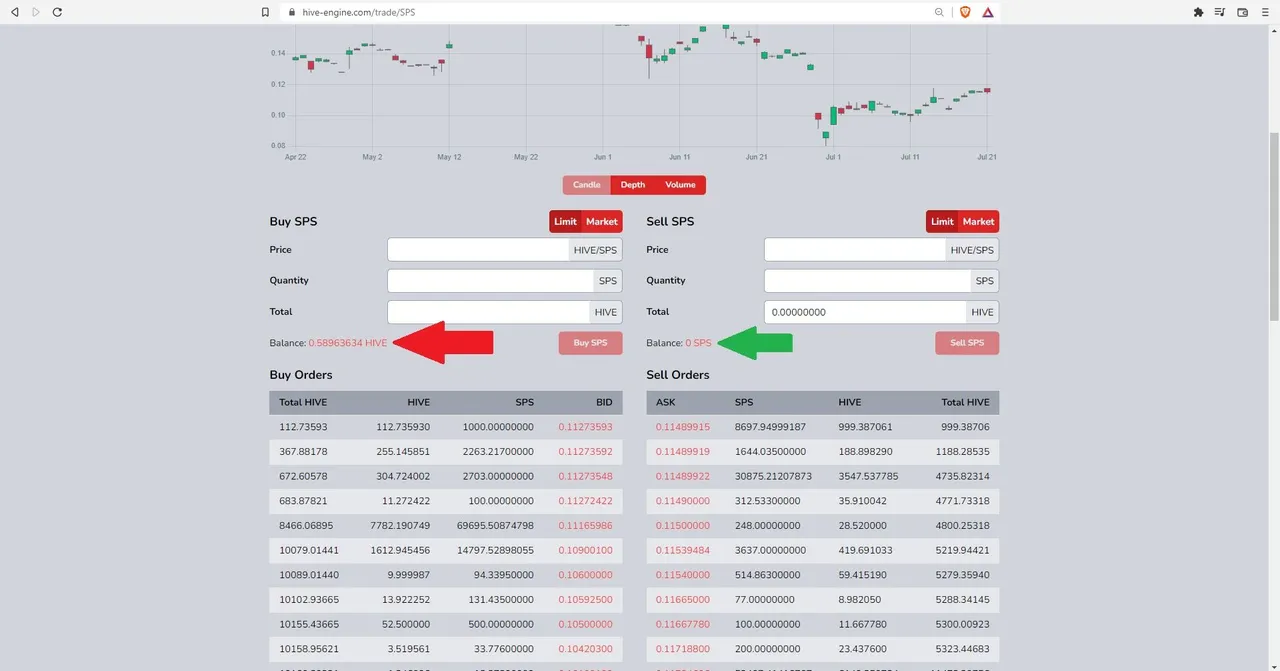Screen dimensions: 1280x671
Task: Click the 0 SPS balance link
Action: click(x=699, y=343)
